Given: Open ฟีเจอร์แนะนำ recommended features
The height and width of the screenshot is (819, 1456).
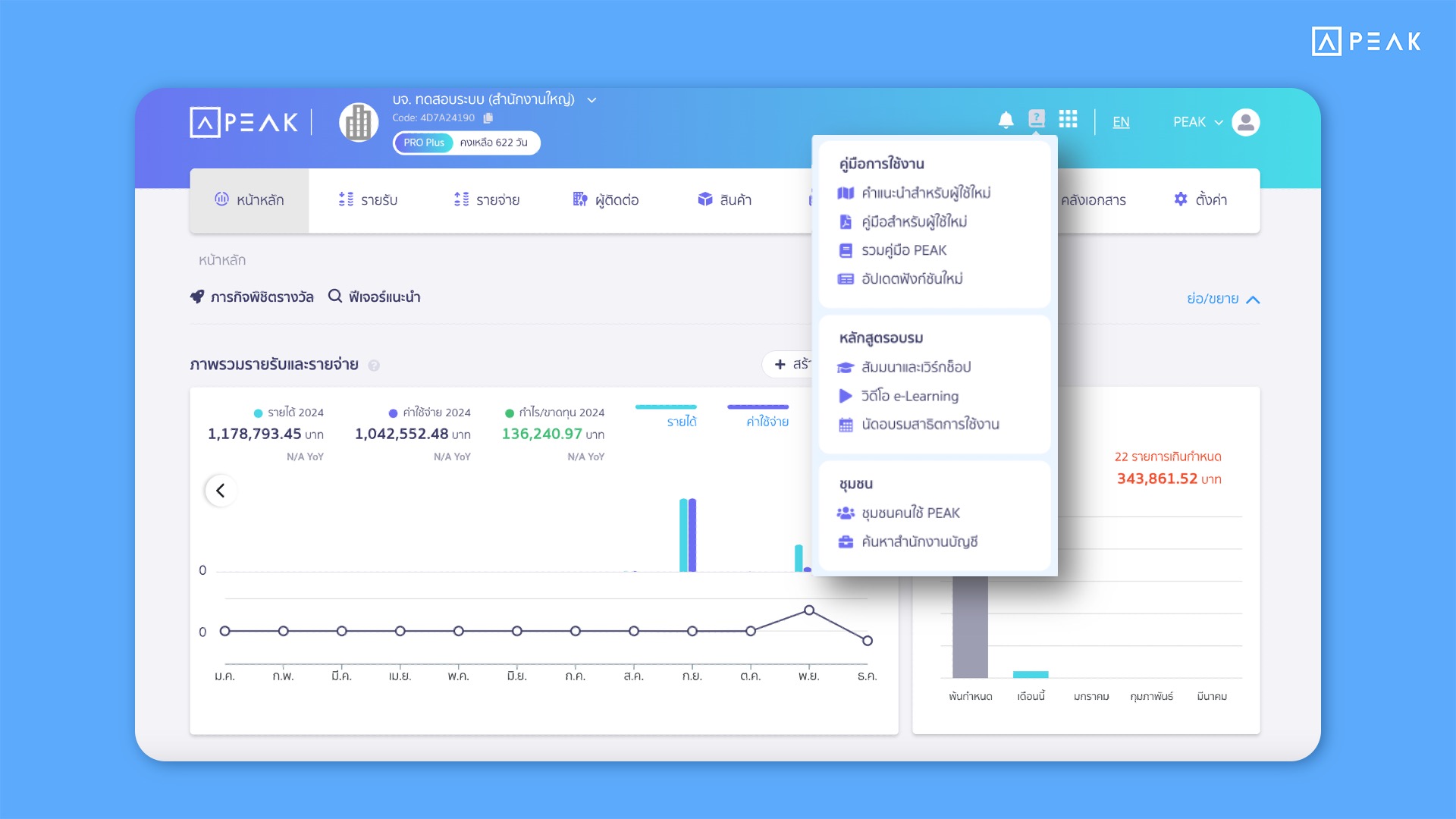Looking at the screenshot, I should pos(374,297).
